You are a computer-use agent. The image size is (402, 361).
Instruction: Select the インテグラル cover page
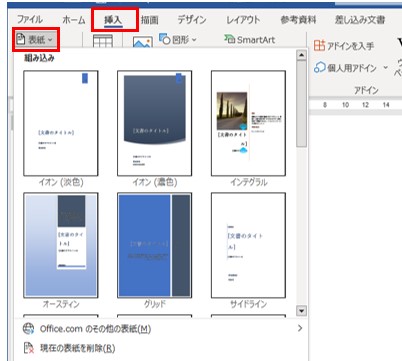248,129
